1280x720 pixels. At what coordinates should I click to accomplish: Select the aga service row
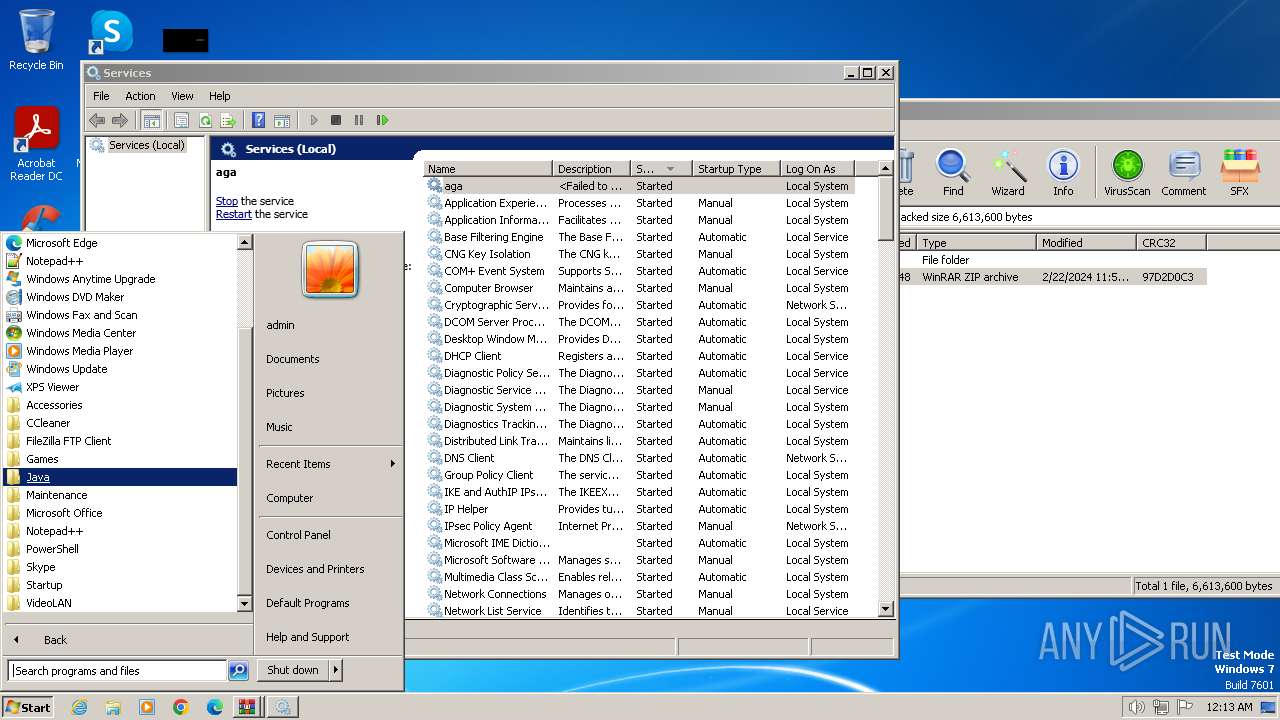point(640,186)
